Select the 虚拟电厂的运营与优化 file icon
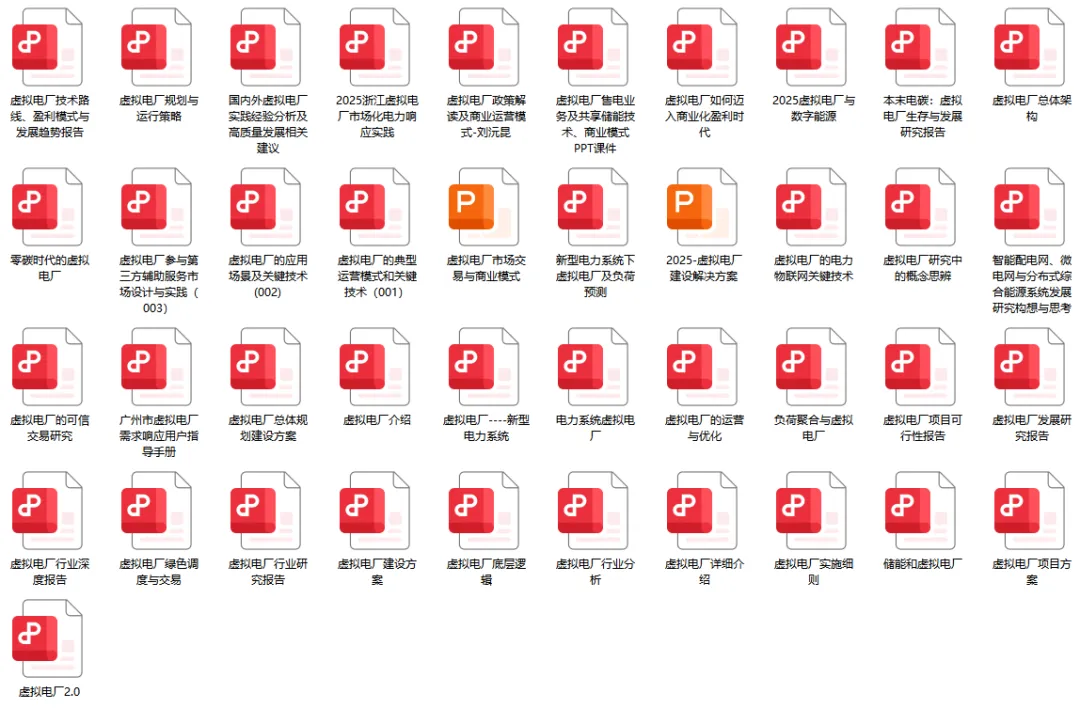 pyautogui.click(x=703, y=367)
